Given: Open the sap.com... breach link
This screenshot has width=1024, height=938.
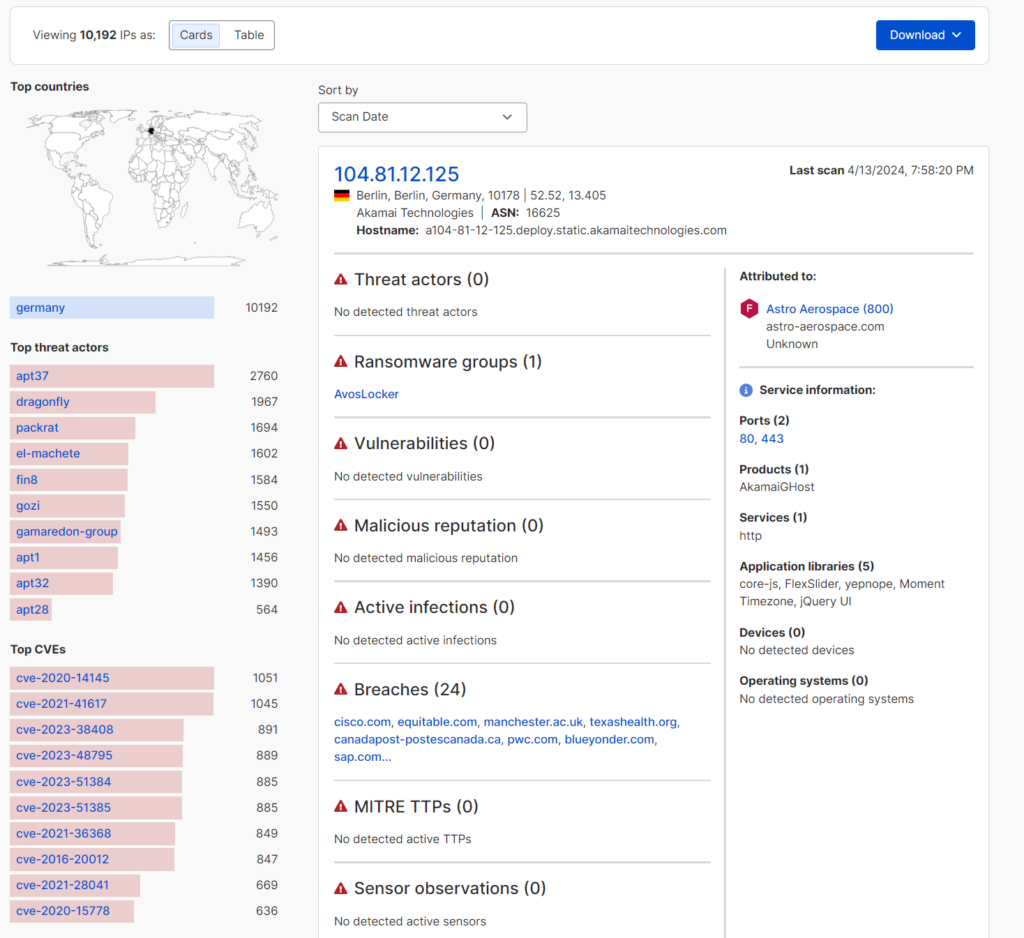Looking at the screenshot, I should point(362,757).
